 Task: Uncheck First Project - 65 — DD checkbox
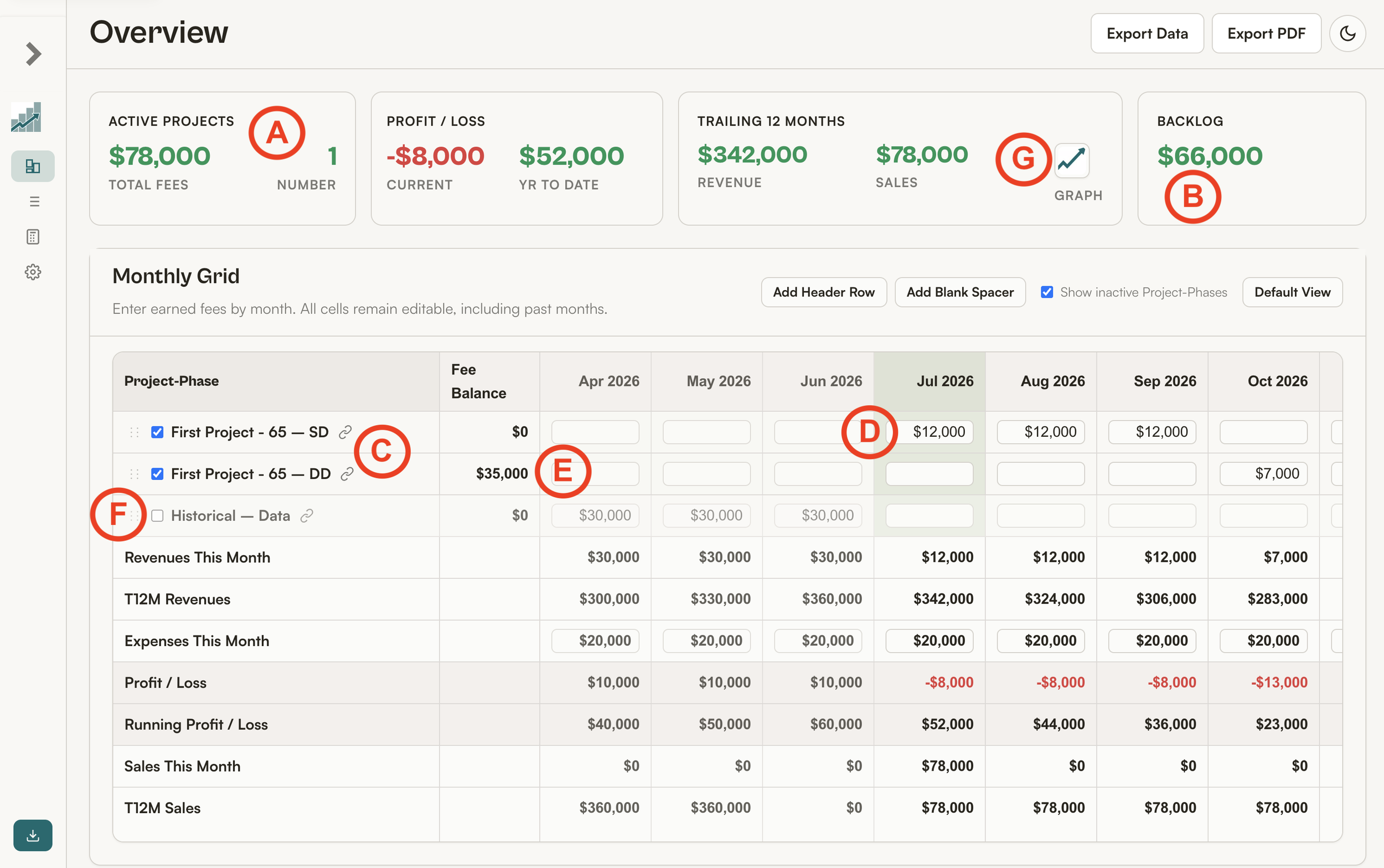tap(157, 474)
